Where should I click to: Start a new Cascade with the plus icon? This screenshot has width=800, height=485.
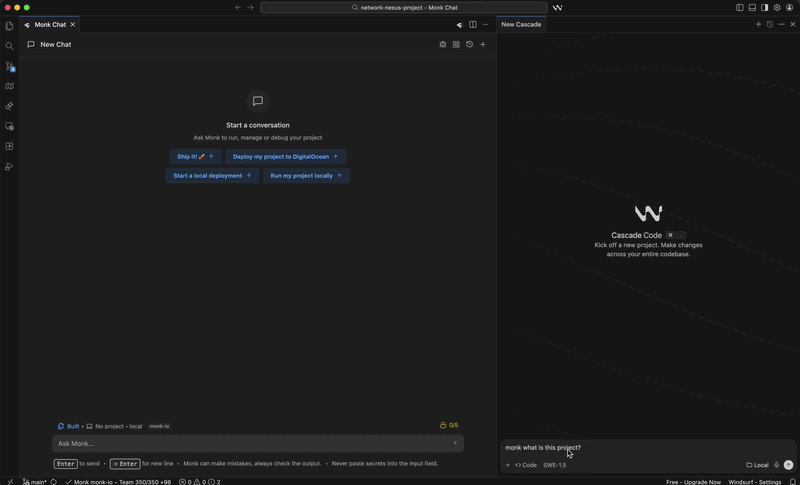tap(758, 24)
